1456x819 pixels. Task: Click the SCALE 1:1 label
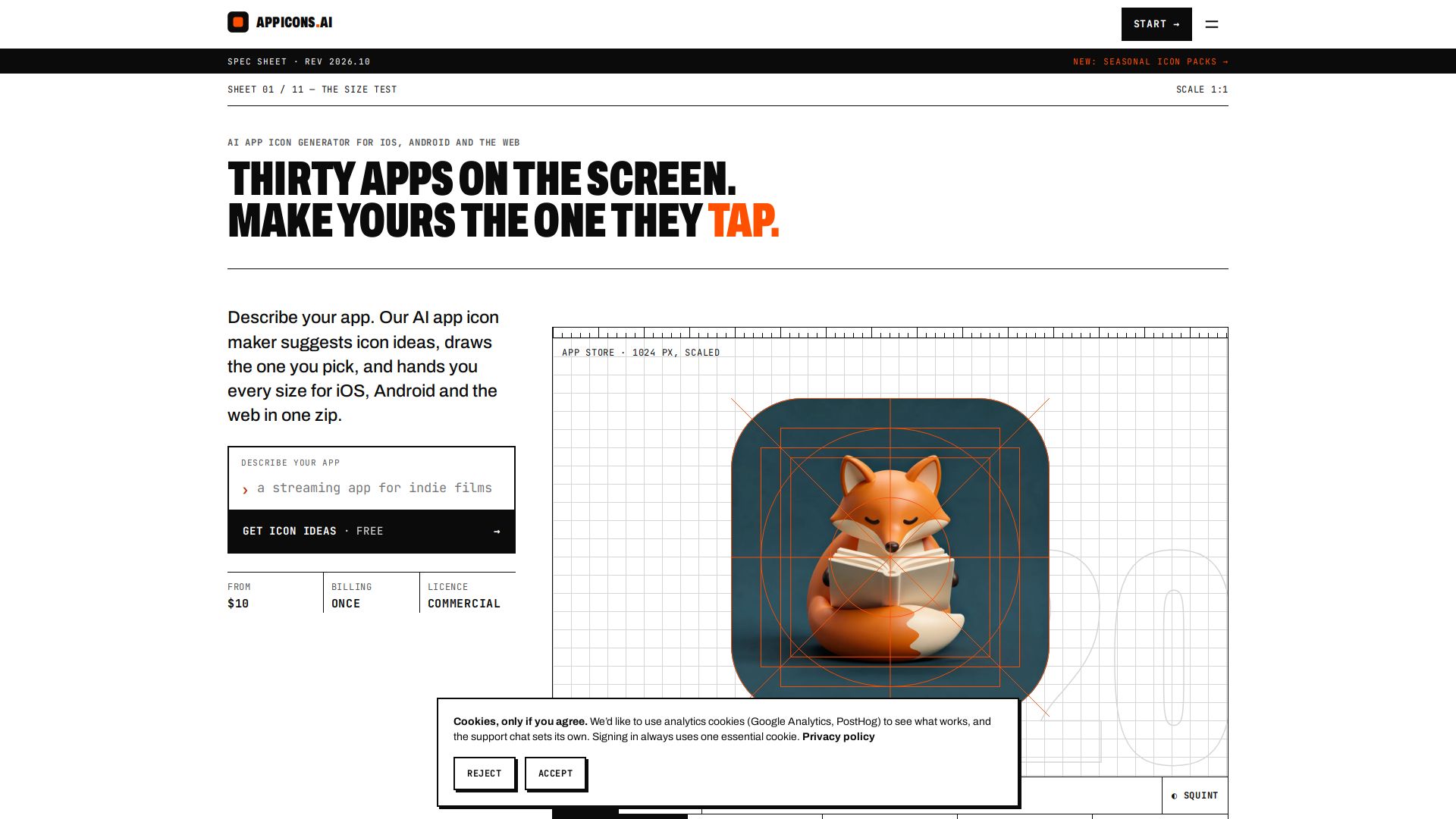(1202, 89)
